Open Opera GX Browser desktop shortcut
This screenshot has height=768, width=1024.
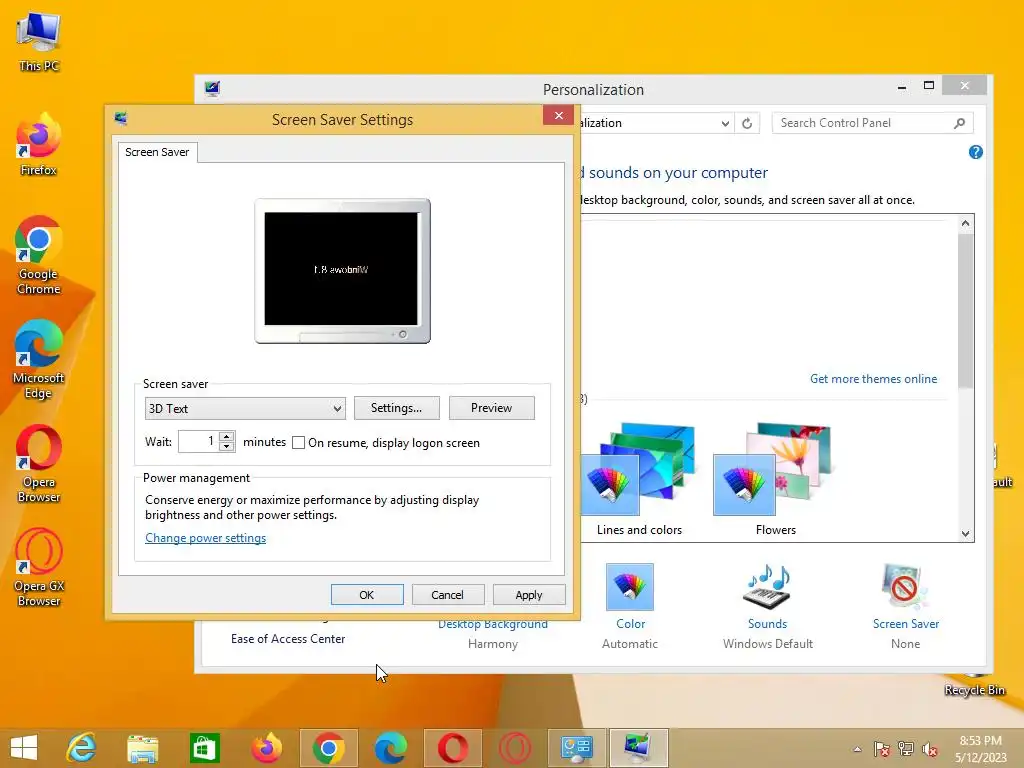(x=39, y=567)
